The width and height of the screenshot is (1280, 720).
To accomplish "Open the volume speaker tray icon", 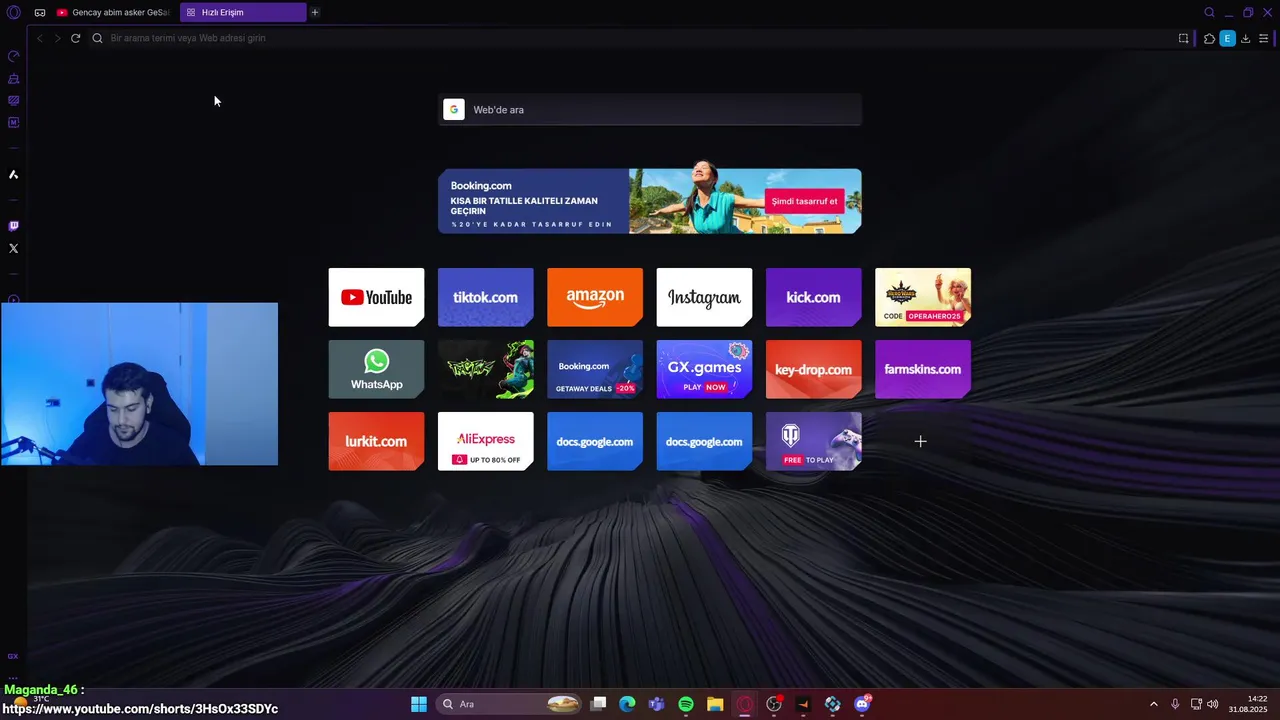I will 1213,704.
